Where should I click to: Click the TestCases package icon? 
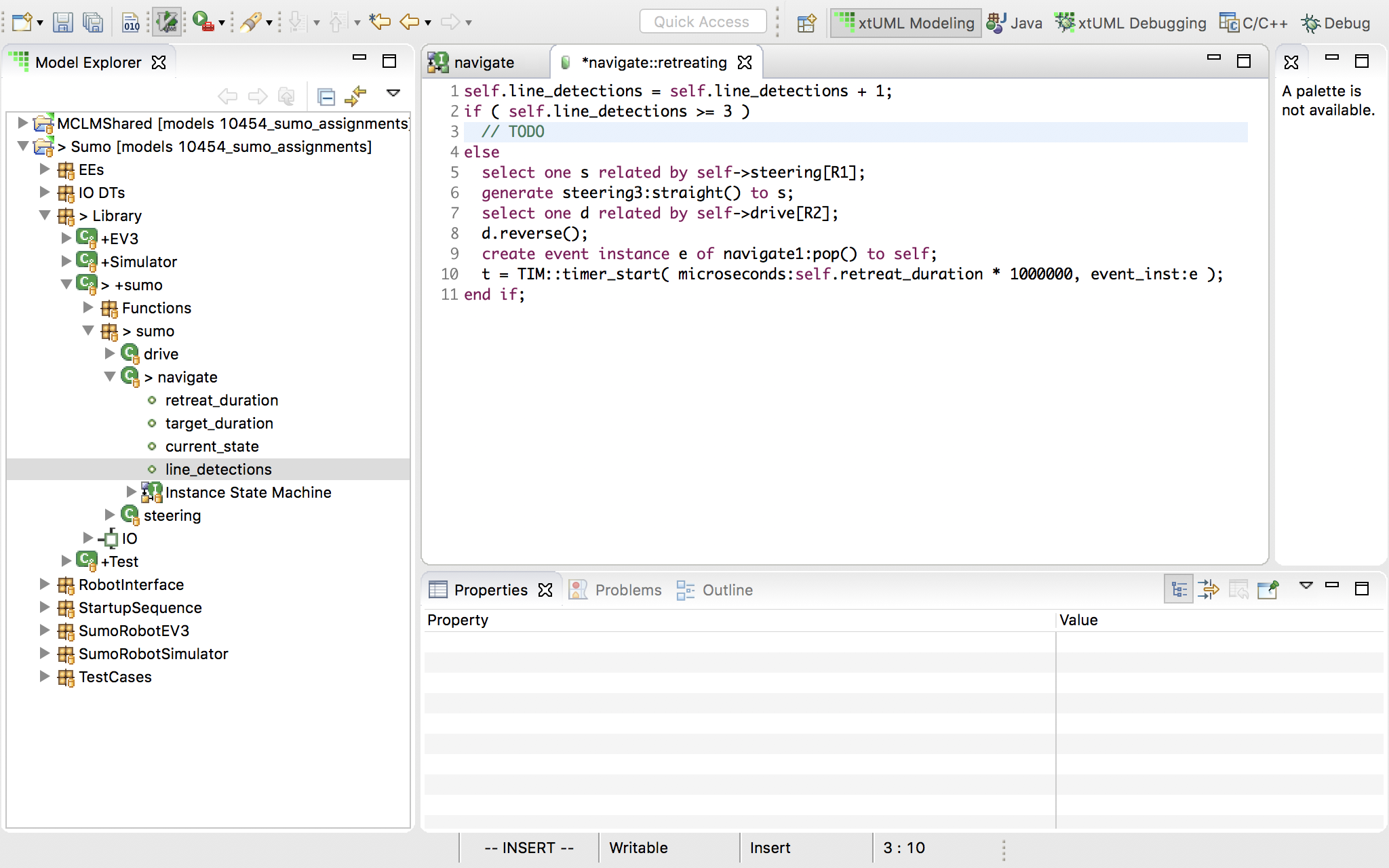pyautogui.click(x=66, y=677)
